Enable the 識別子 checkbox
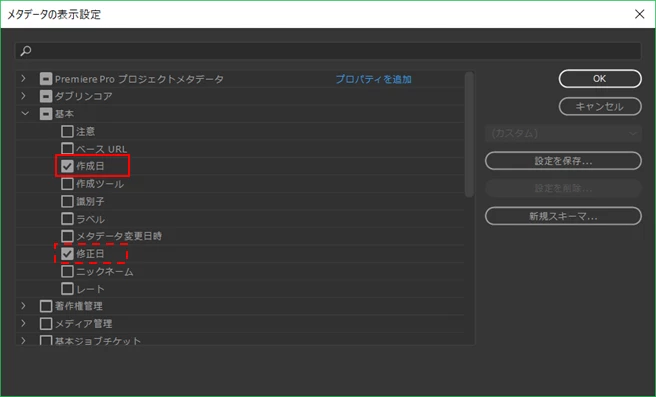This screenshot has width=656, height=397. 67,201
